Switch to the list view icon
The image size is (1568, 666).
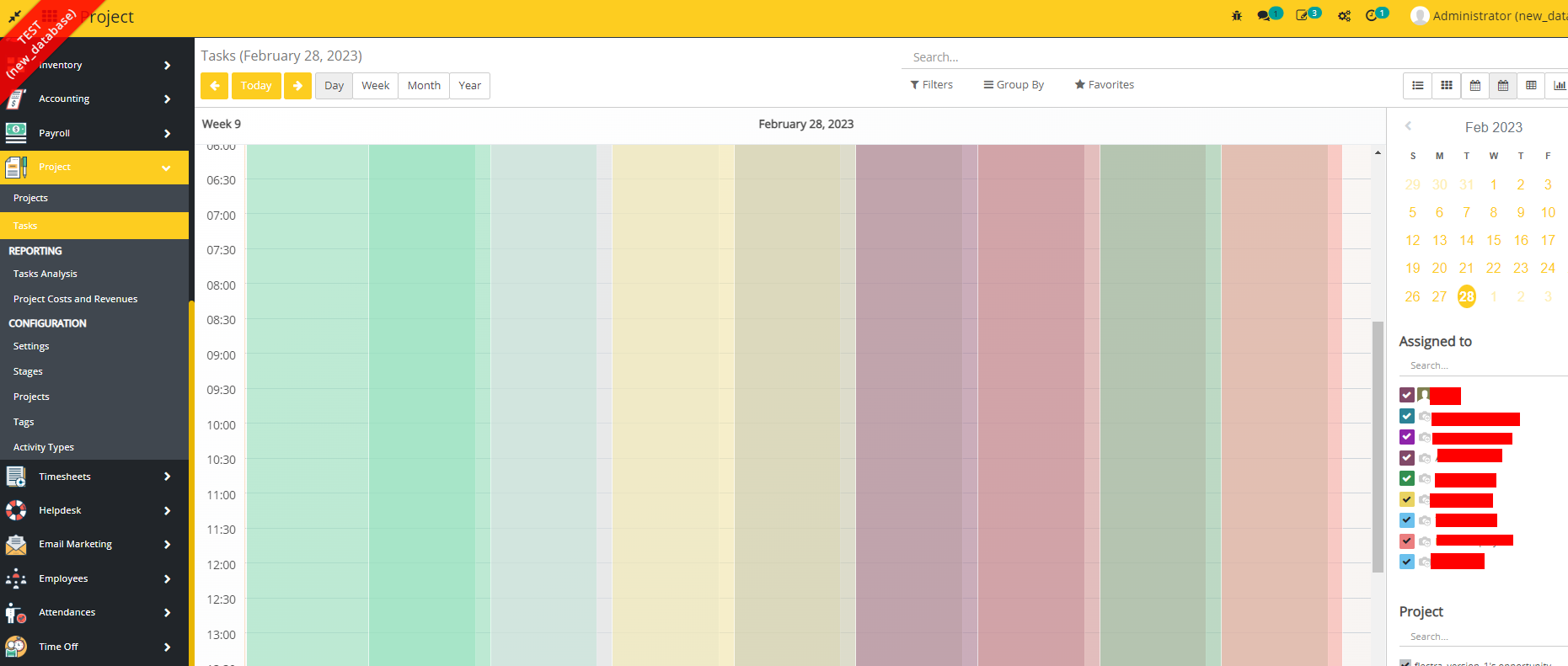point(1418,85)
